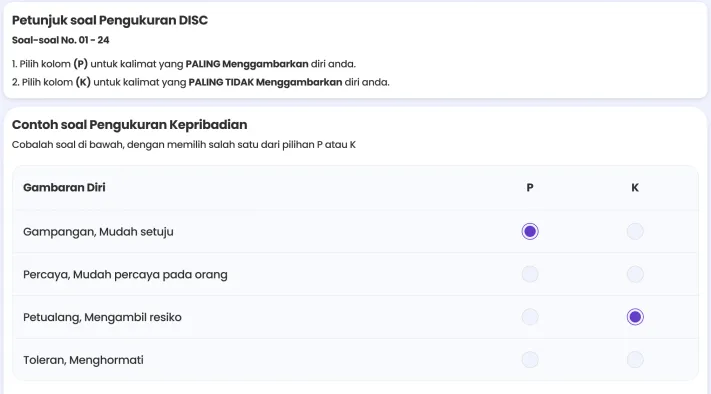Select P for 'Gampangan, Mudah setuju'
This screenshot has width=711, height=394.
[530, 231]
